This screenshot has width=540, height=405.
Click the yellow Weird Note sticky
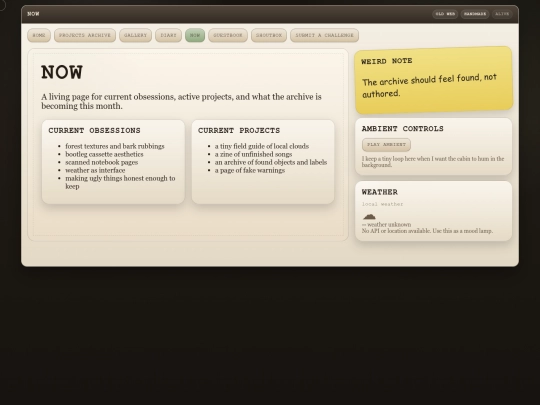coord(434,80)
